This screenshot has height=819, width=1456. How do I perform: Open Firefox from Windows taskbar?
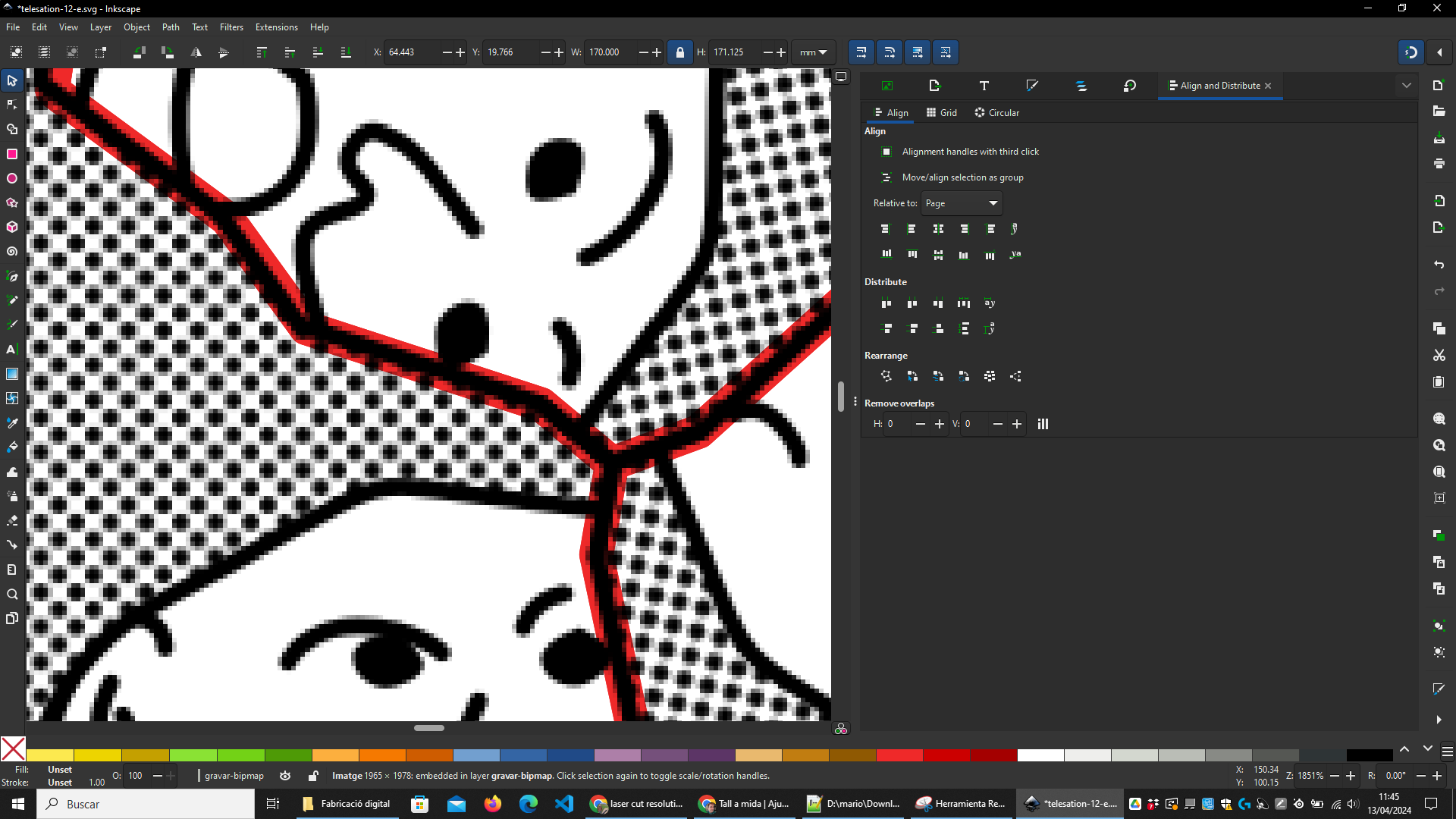tap(492, 804)
